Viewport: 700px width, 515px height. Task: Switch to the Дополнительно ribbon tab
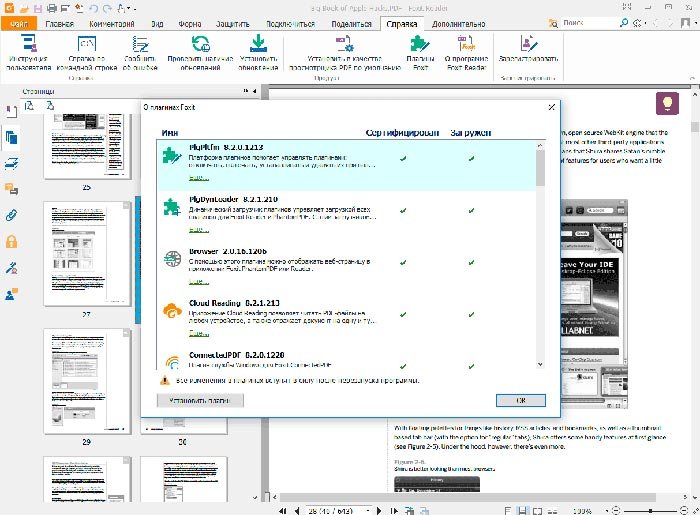(x=458, y=24)
